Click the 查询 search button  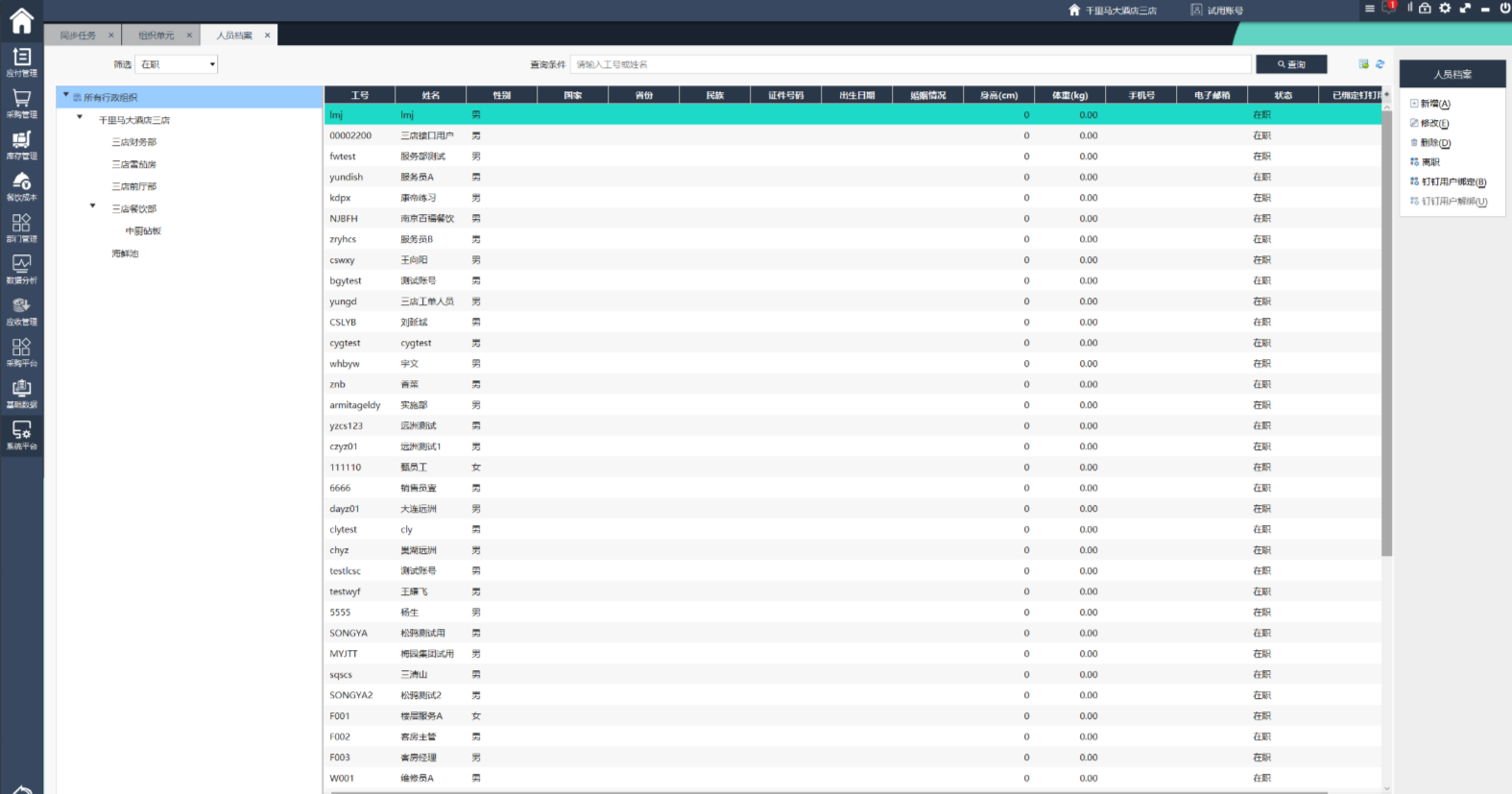[1291, 64]
